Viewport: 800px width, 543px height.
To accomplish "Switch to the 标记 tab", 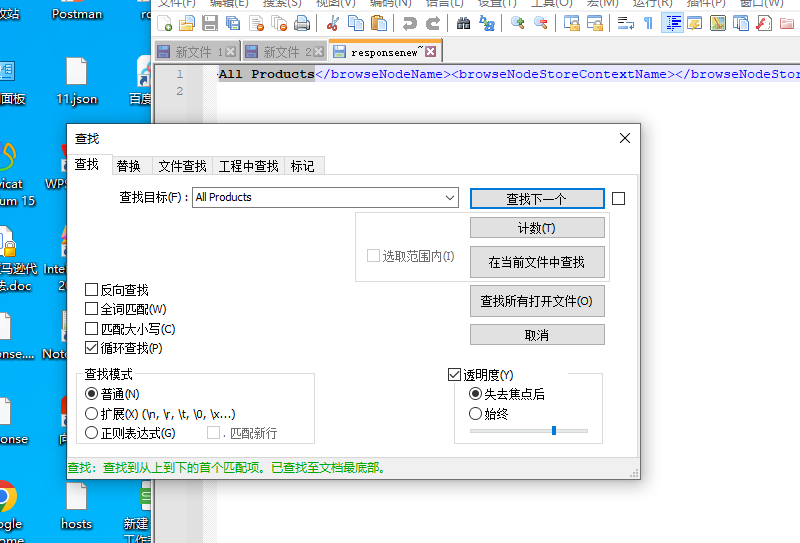I will (303, 166).
